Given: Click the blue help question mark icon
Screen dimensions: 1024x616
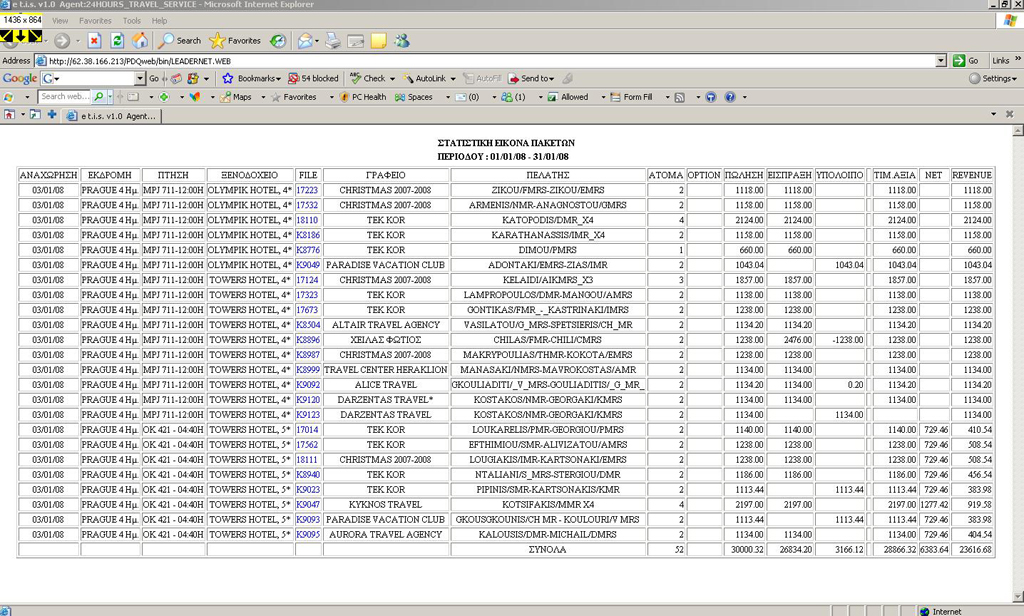Looking at the screenshot, I should coord(730,97).
